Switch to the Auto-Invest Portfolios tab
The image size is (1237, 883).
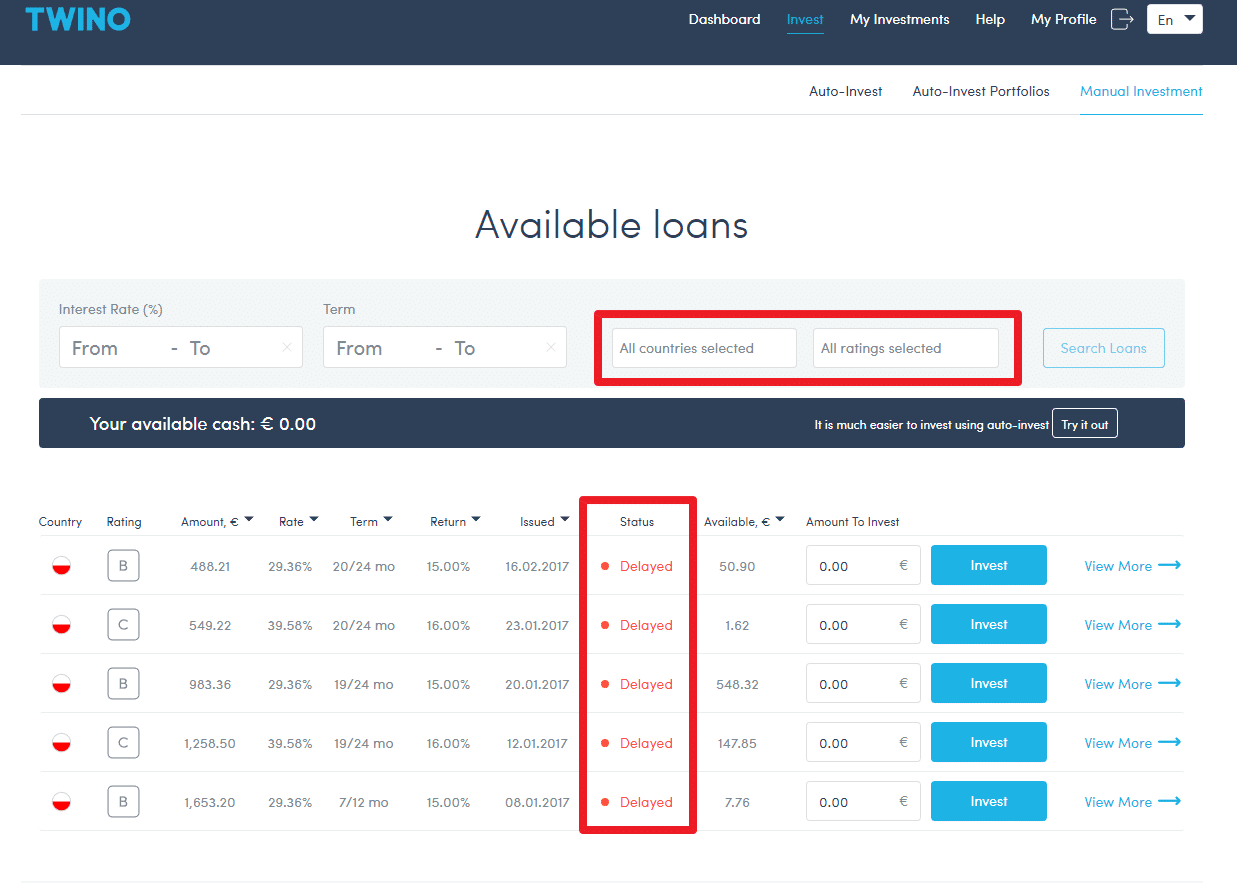(981, 91)
